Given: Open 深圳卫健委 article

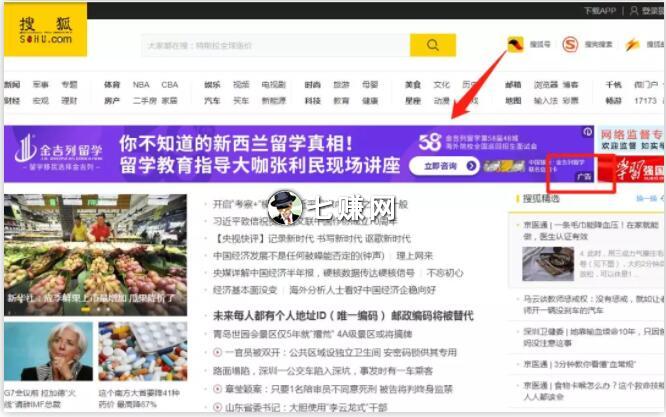Looking at the screenshot, I should tap(593, 337).
